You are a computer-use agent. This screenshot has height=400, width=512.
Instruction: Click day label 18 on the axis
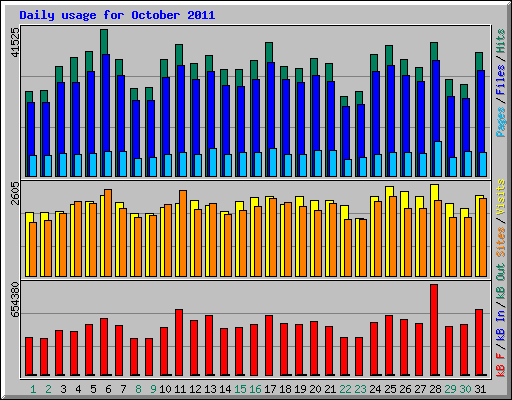[285, 389]
